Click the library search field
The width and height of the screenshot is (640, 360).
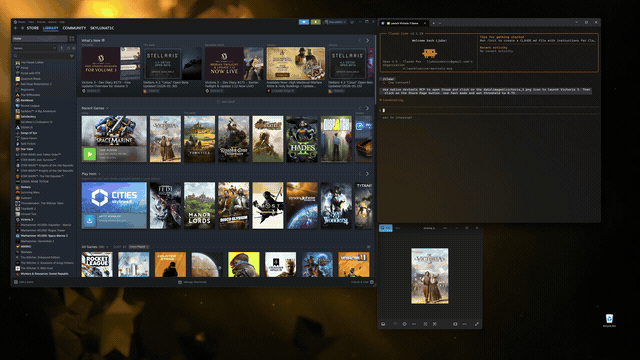[40, 56]
